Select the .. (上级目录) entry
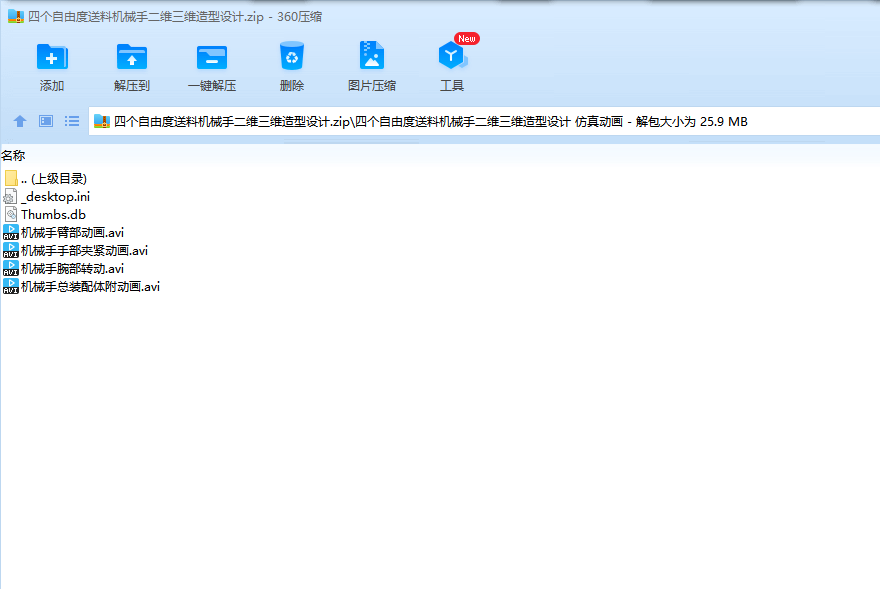 [54, 179]
